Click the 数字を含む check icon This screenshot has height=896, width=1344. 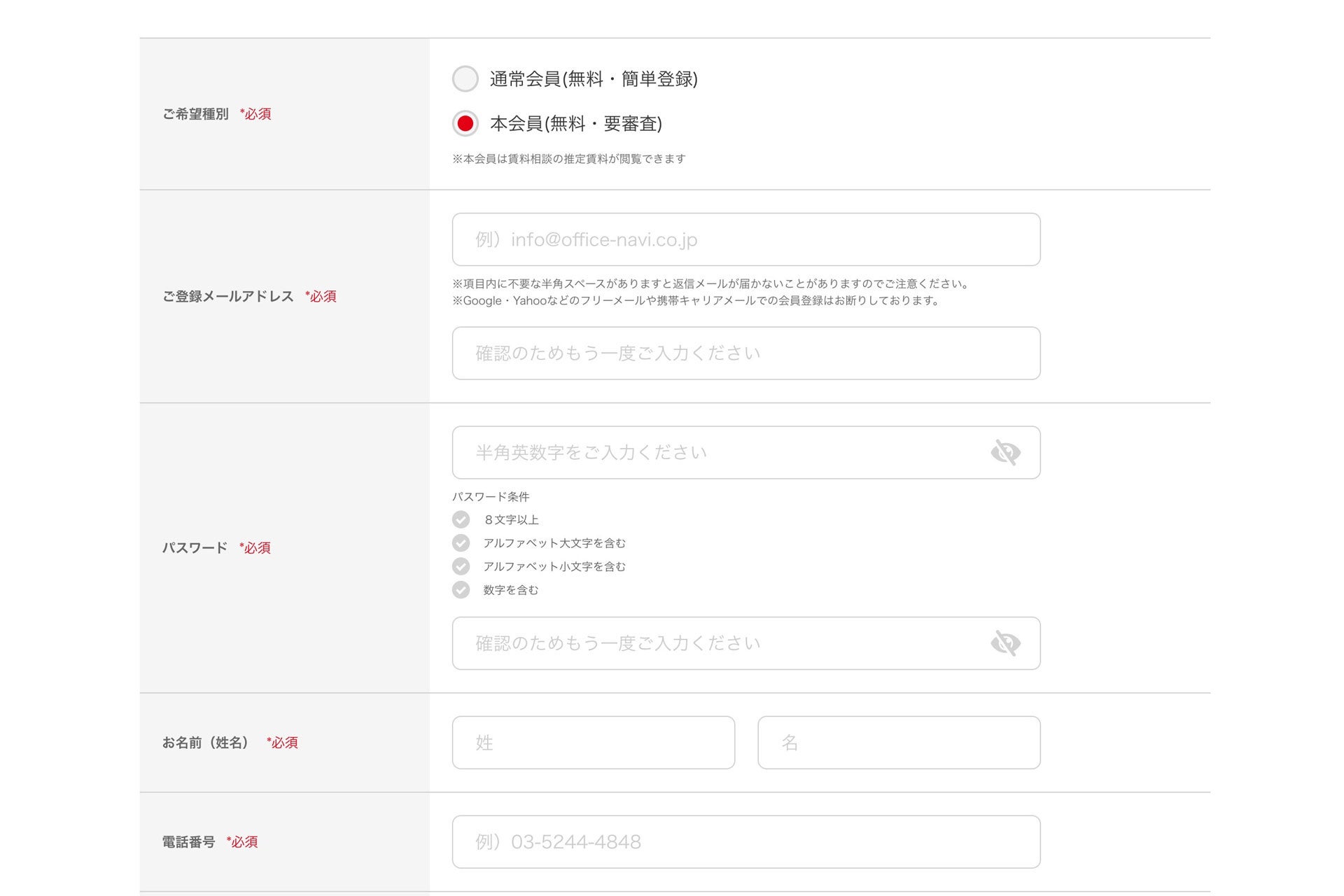tap(461, 590)
